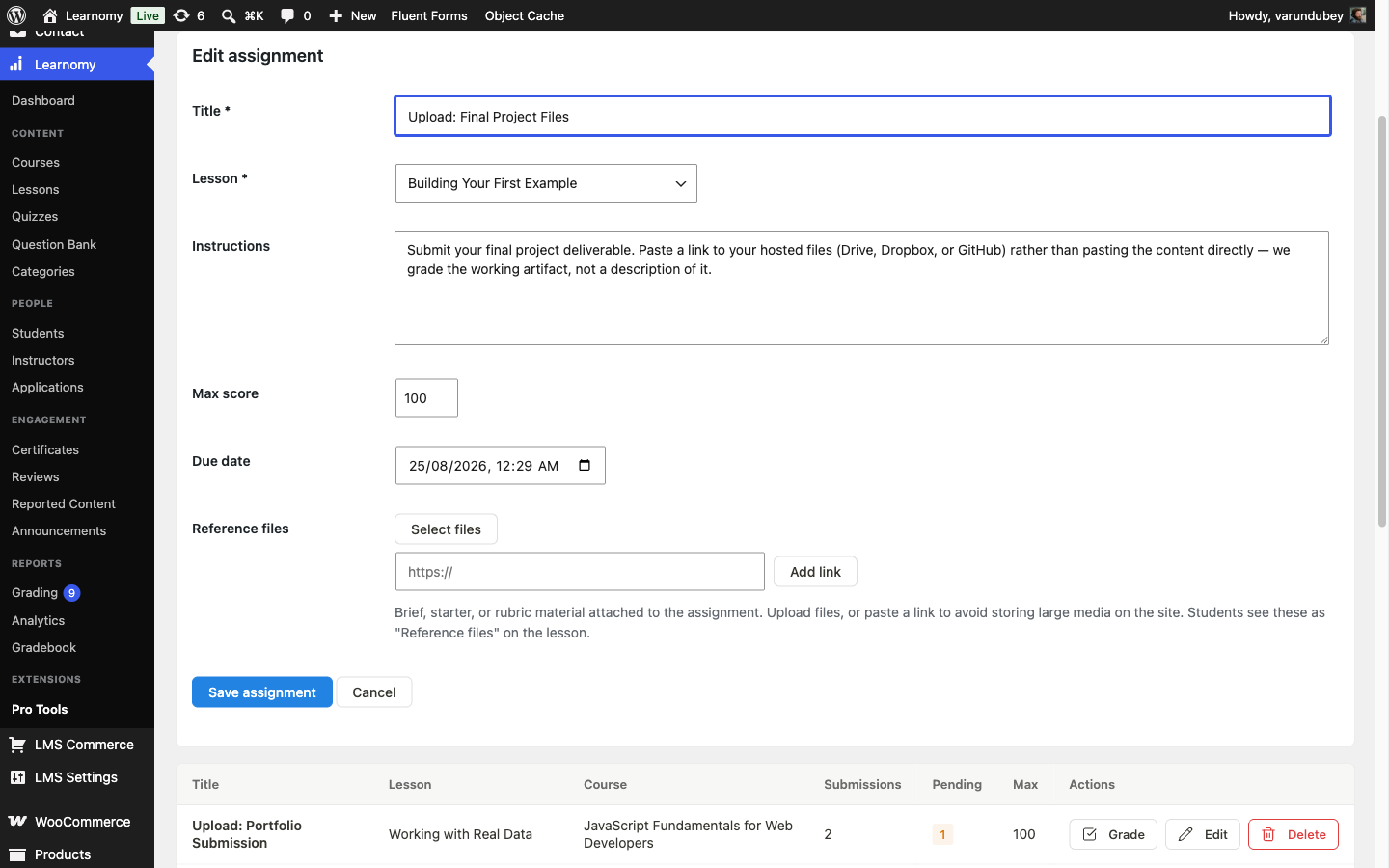The height and width of the screenshot is (868, 1389).
Task: Click the Grading pending count badge 9
Action: click(71, 593)
